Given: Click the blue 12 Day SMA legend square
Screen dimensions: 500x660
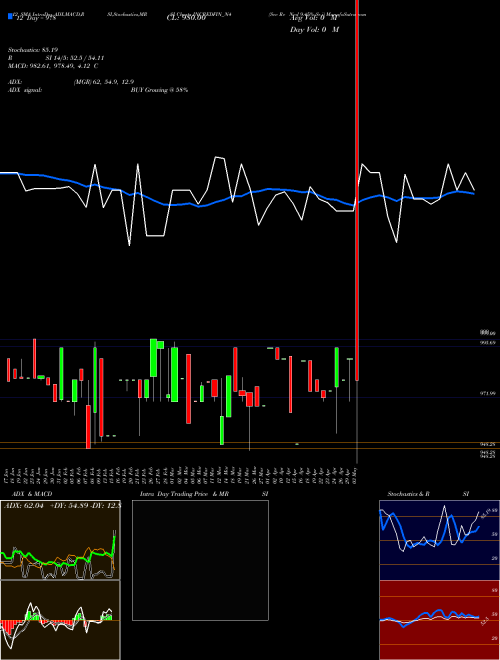Looking at the screenshot, I should pos(11,16).
